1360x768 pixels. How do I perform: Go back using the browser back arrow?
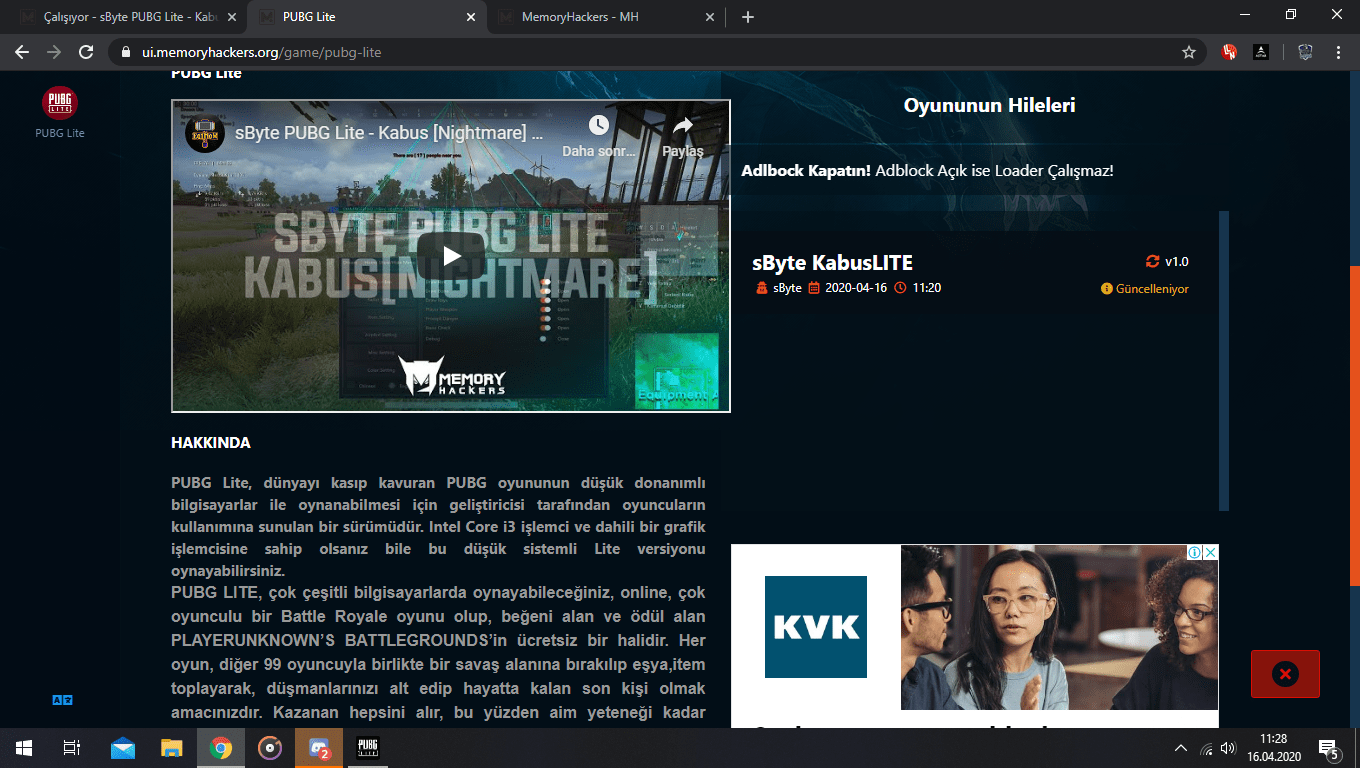tap(22, 52)
